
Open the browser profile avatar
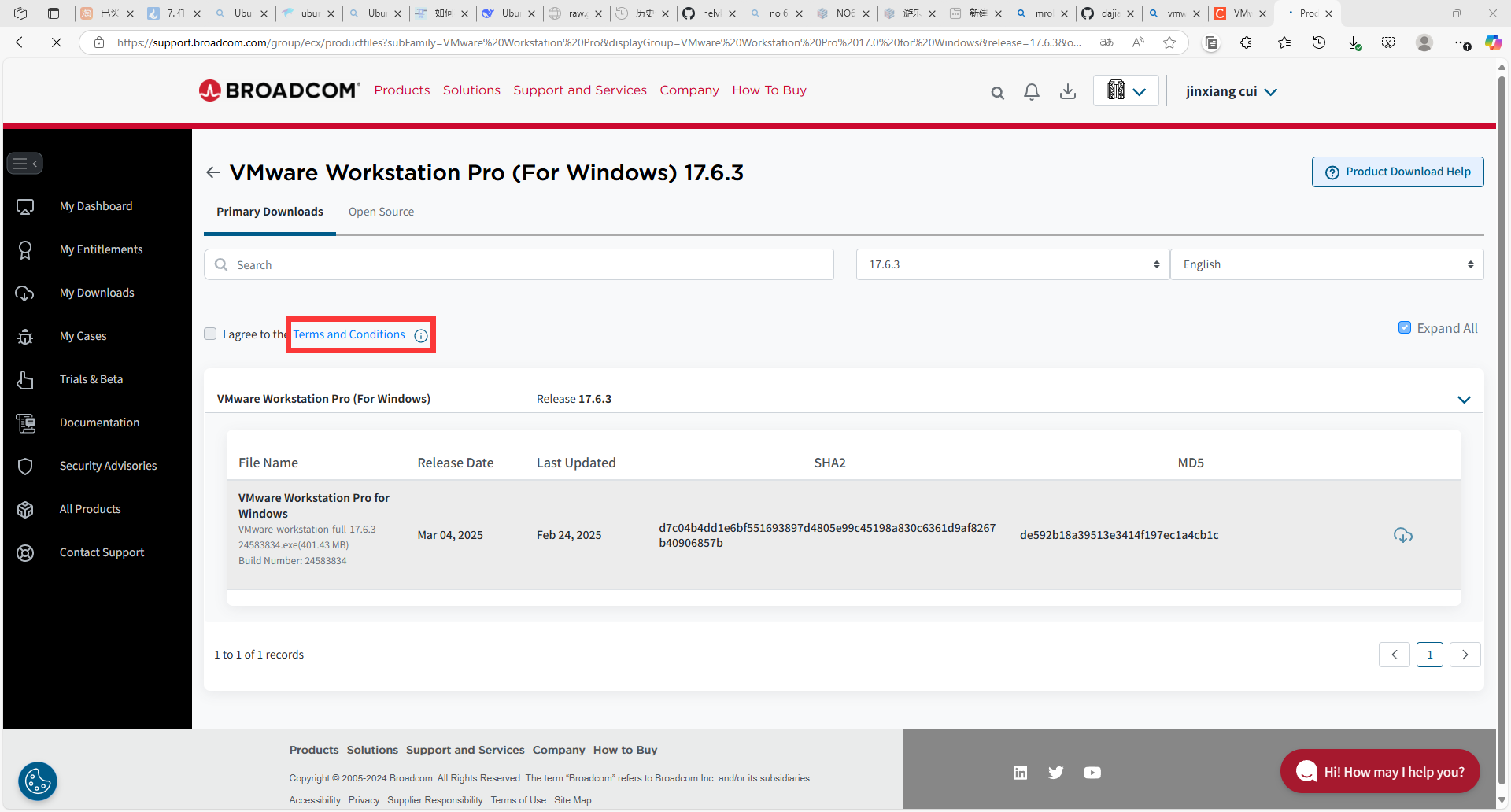pyautogui.click(x=1424, y=42)
